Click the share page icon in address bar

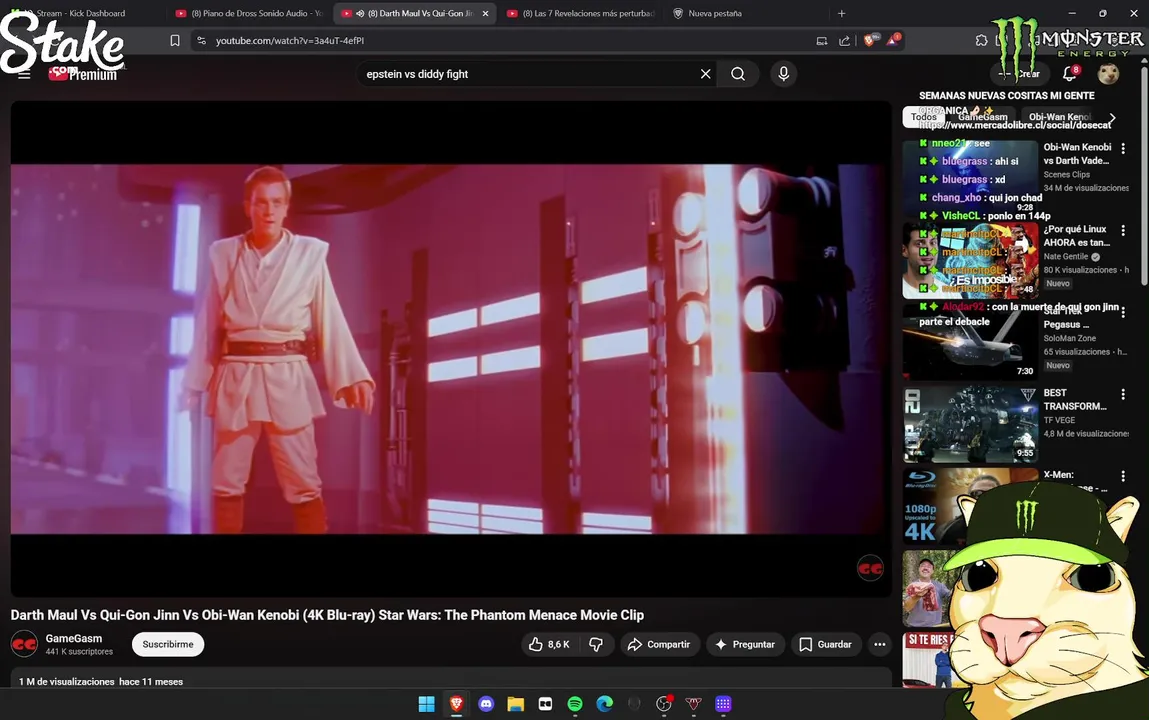[x=844, y=41]
